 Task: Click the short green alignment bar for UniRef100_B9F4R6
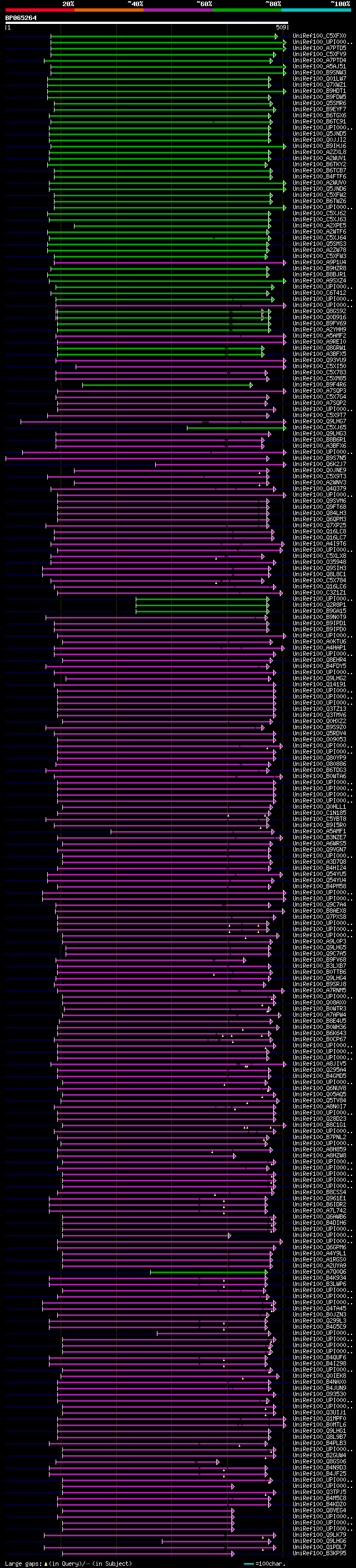[x=167, y=385]
